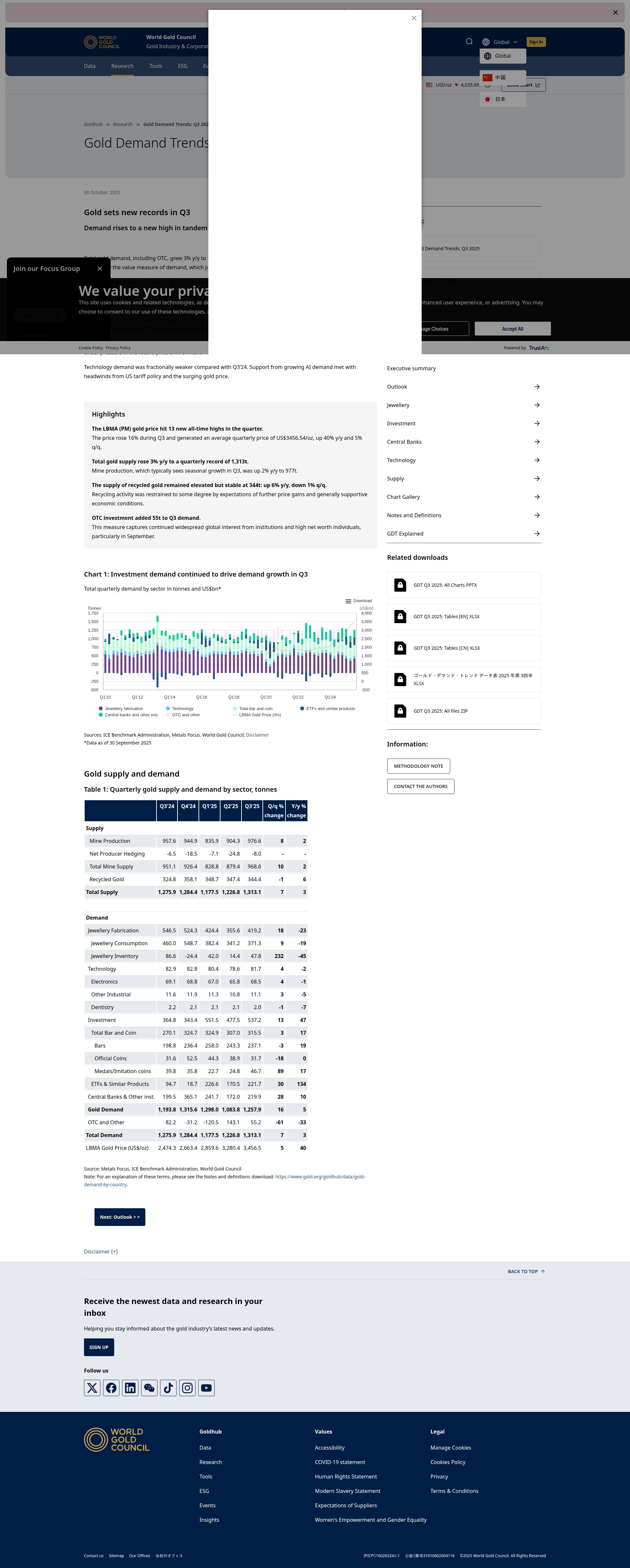Open the Global language dropdown
The image size is (630, 1568).
tap(500, 42)
